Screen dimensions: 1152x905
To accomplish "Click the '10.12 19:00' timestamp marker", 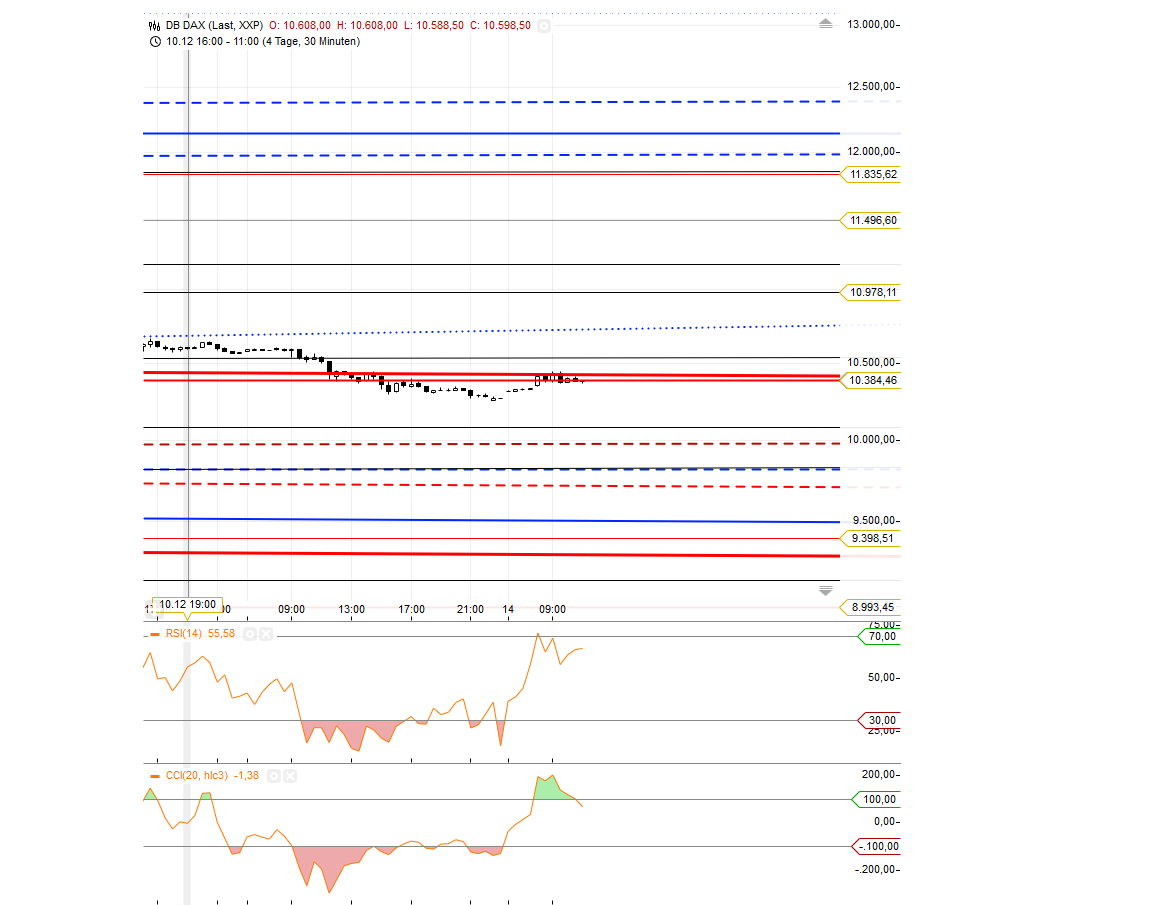I will [x=186, y=604].
